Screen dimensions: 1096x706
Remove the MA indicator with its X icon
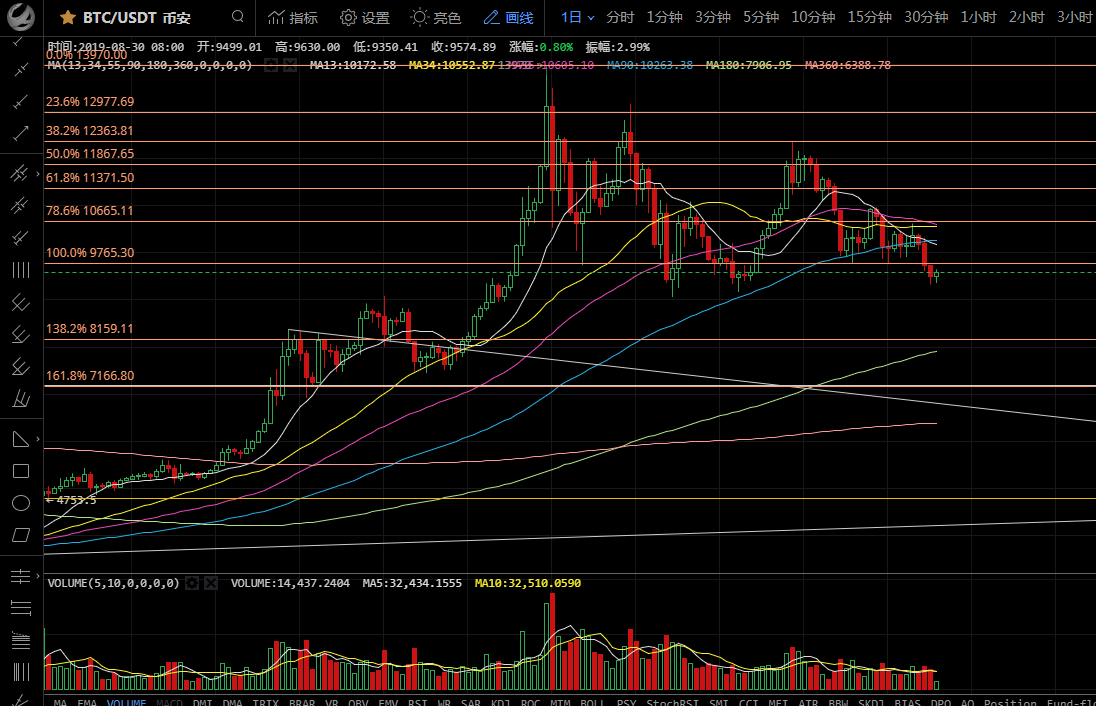[x=290, y=65]
